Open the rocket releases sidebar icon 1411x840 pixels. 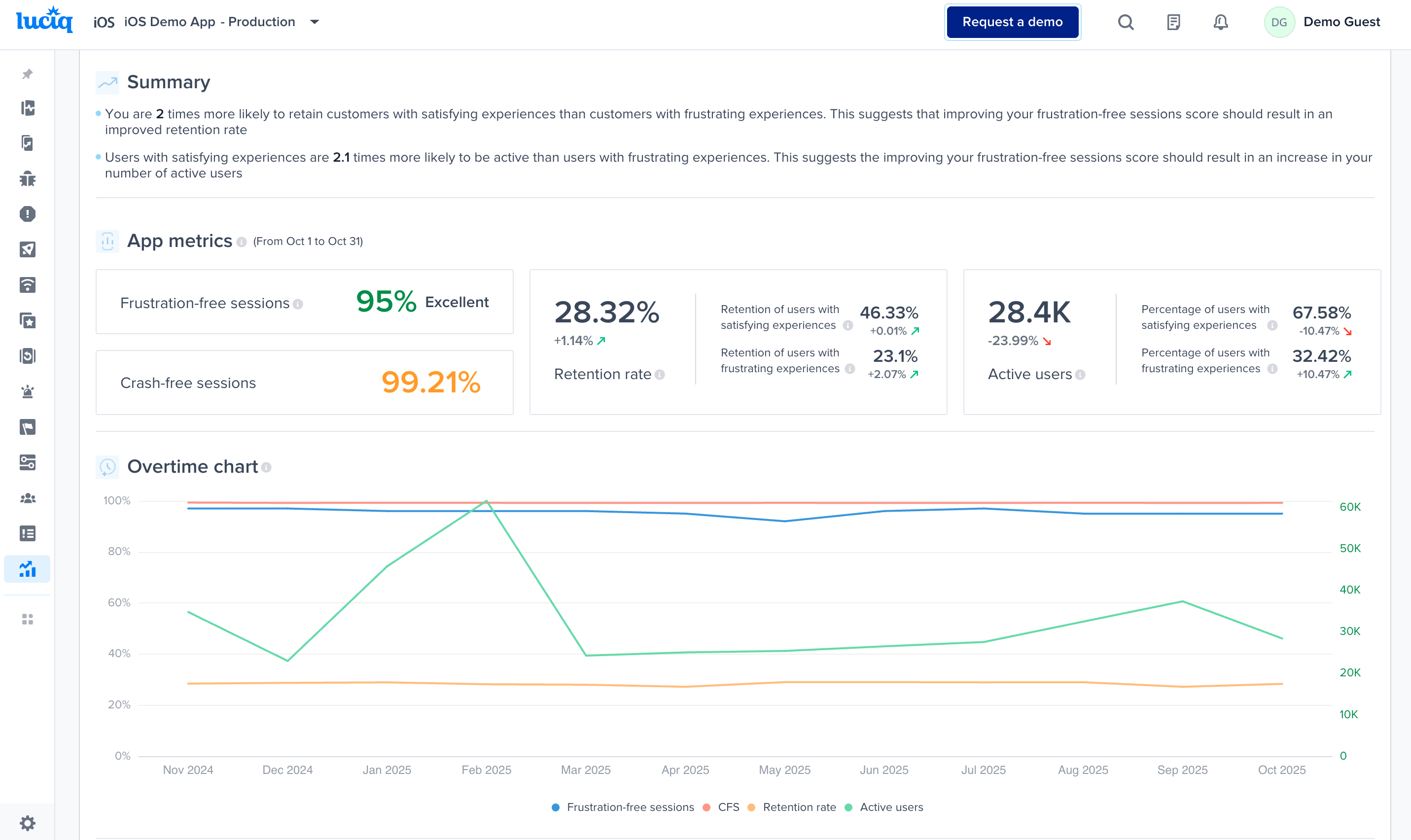(x=27, y=249)
